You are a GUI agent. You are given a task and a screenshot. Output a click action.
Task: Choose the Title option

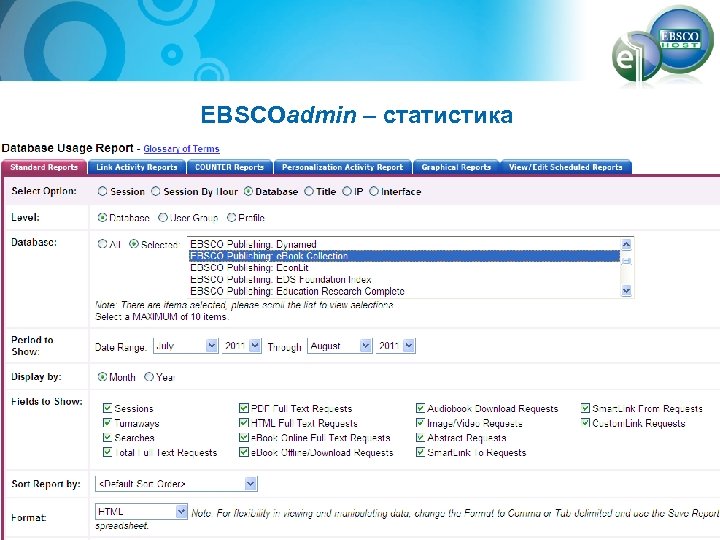pos(309,191)
